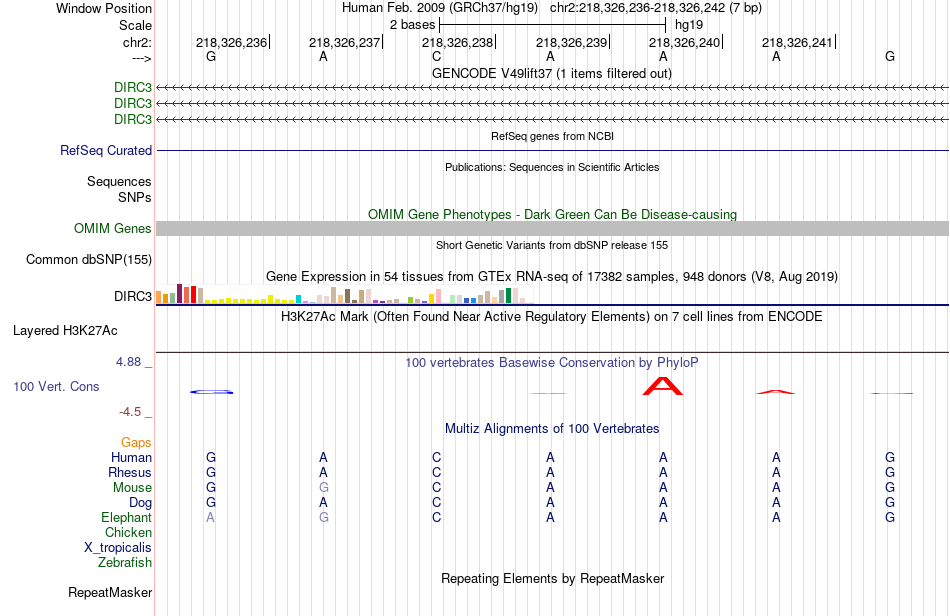Open the RefSeq genes from NCBI title
The width and height of the screenshot is (950, 616).
tap(552, 136)
